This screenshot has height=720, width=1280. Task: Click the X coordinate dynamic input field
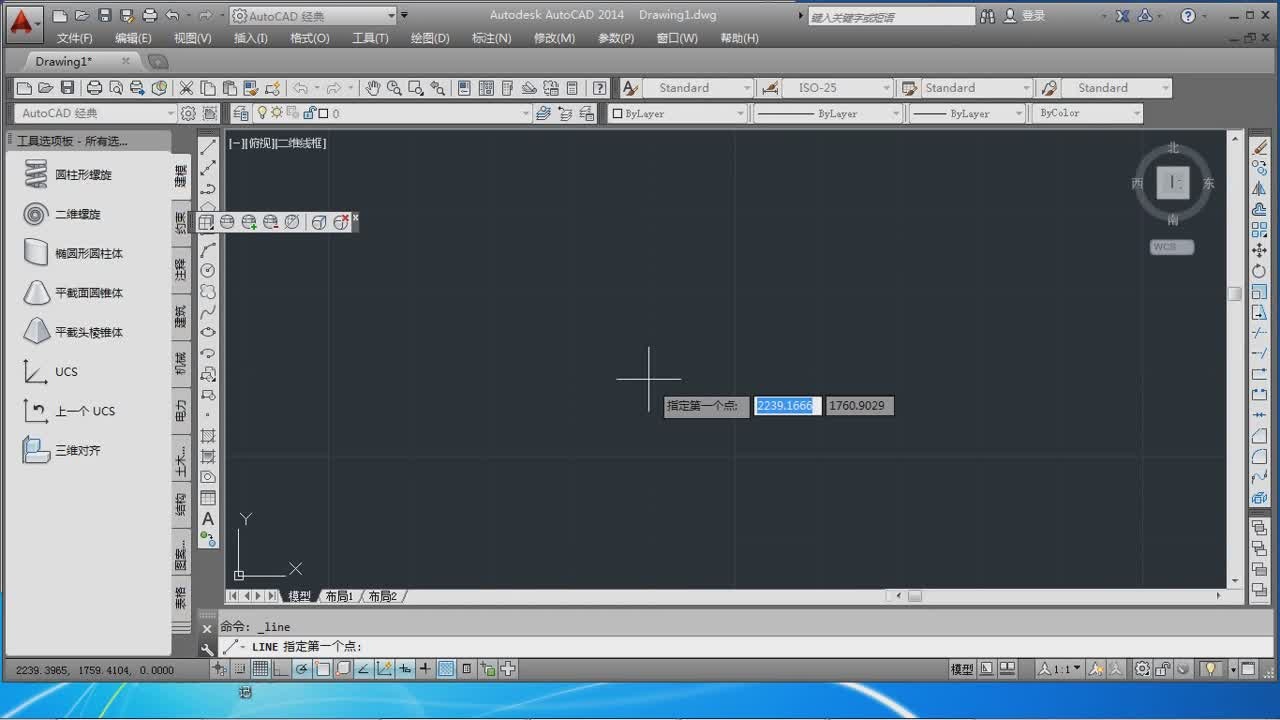(x=787, y=406)
